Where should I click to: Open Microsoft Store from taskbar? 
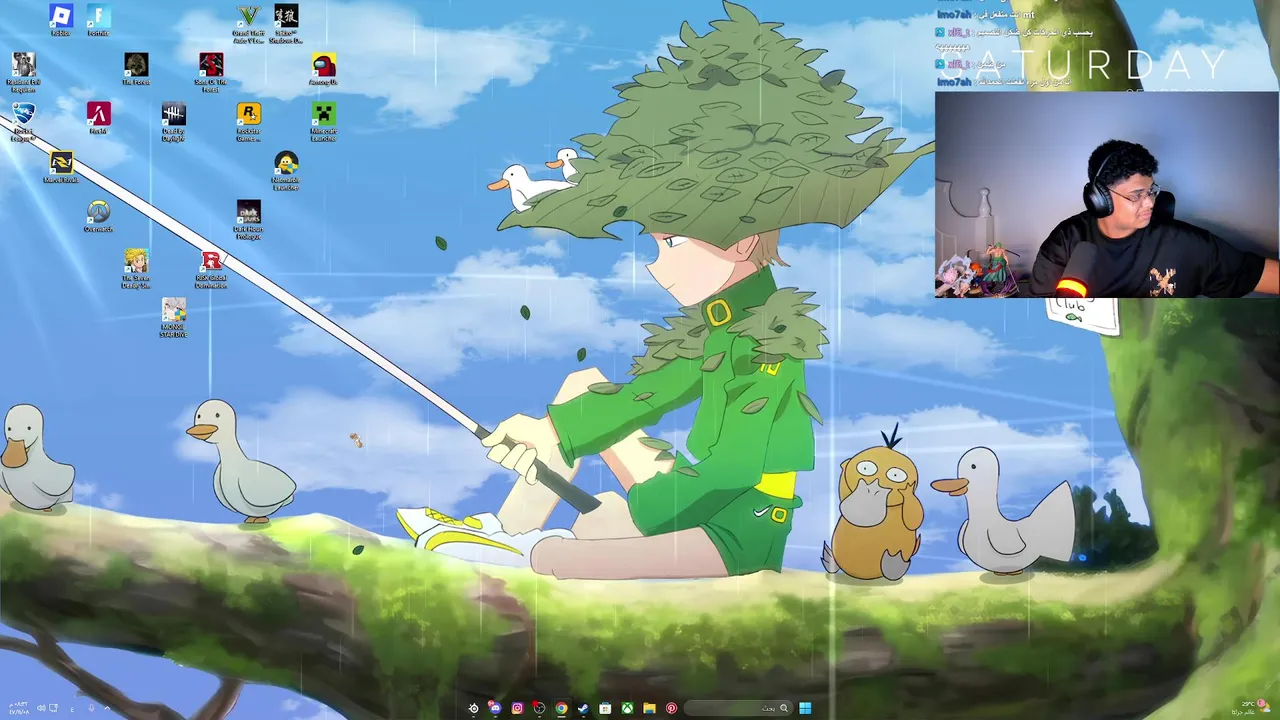tap(605, 708)
